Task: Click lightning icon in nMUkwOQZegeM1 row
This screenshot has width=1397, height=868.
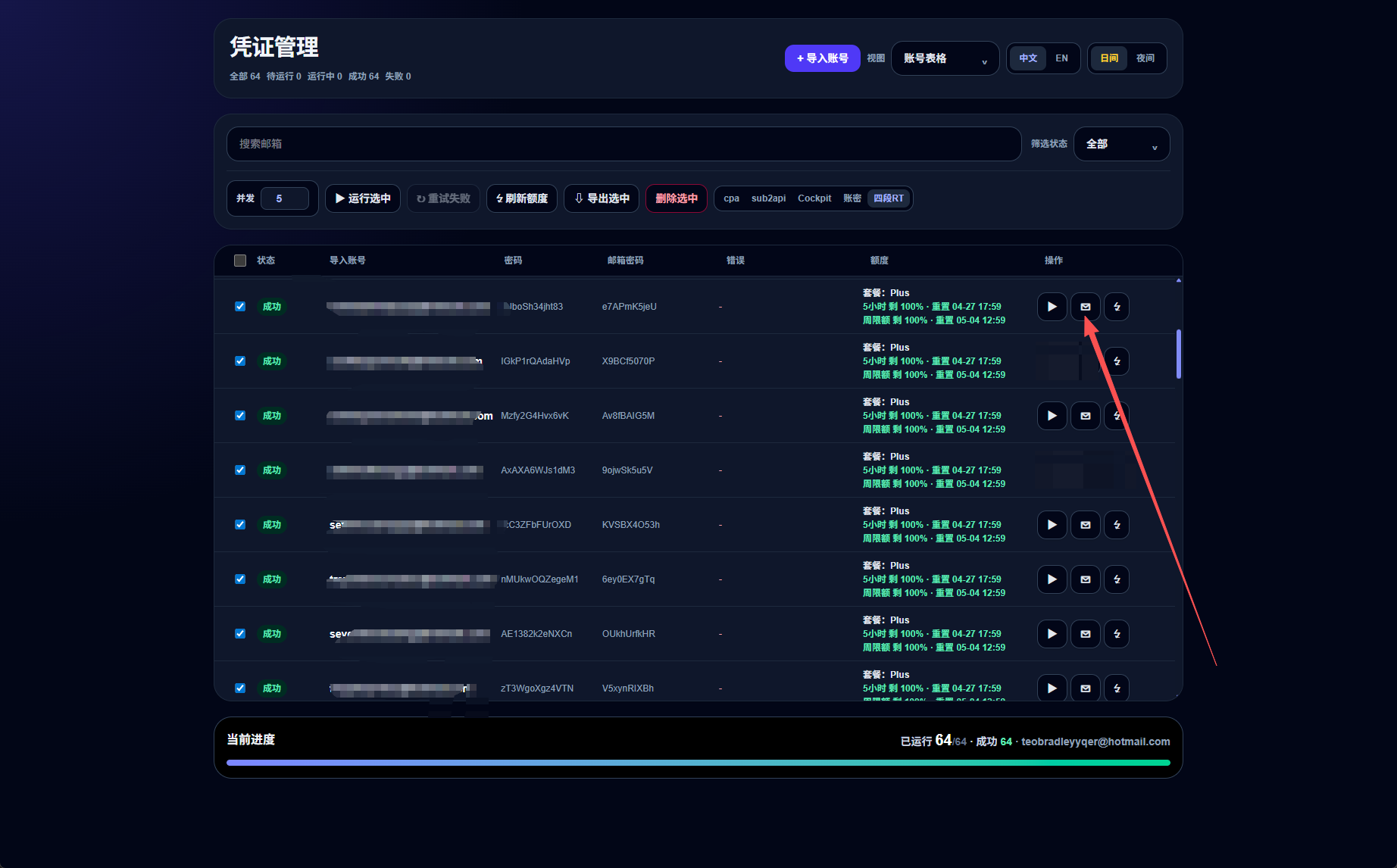Action: pos(1117,579)
